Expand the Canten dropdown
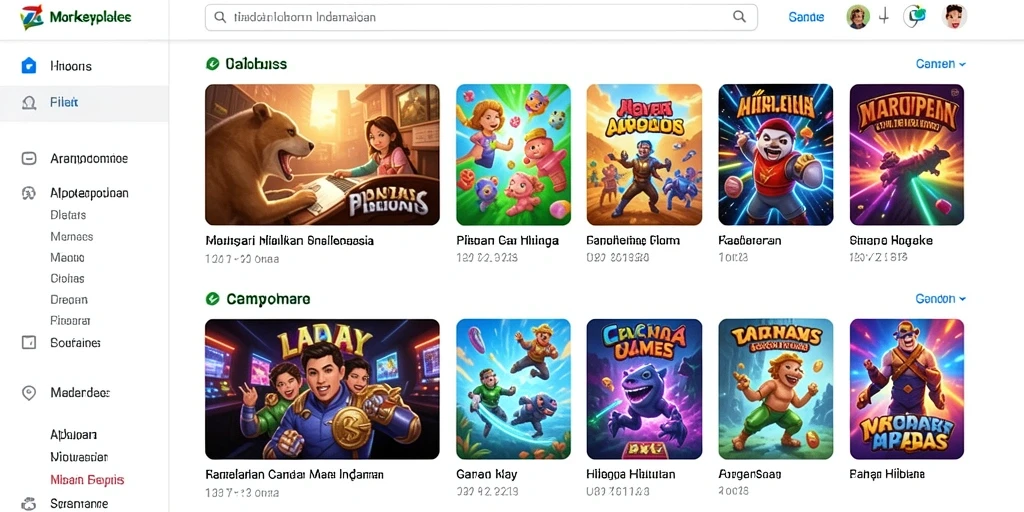This screenshot has width=1024, height=512. click(940, 64)
